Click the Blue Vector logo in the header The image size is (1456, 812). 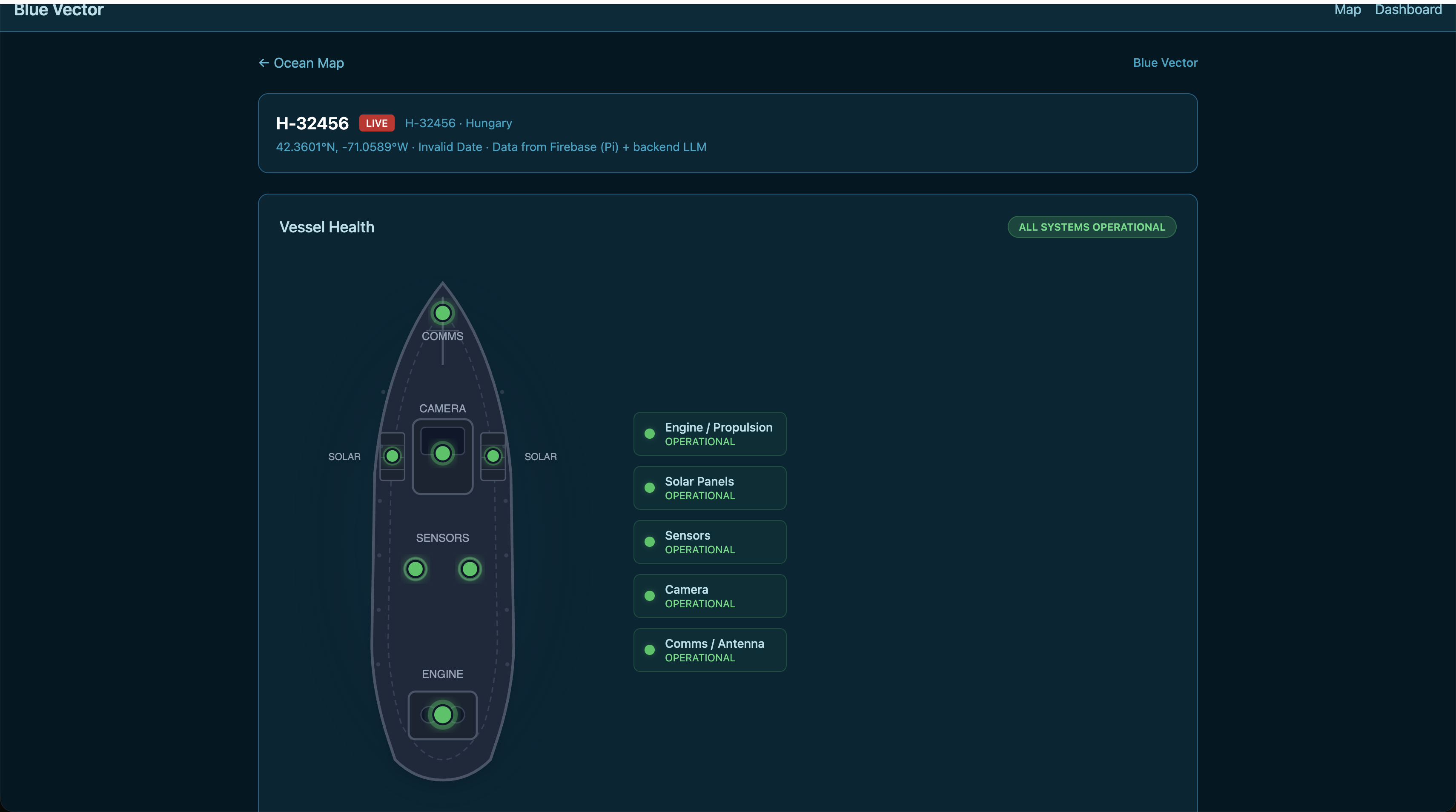click(59, 10)
